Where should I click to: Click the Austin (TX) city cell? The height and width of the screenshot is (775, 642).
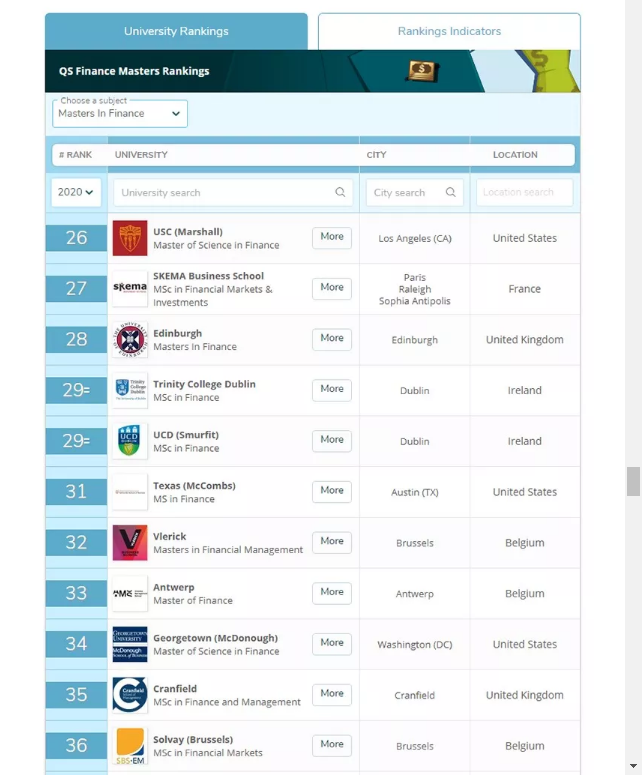(415, 492)
